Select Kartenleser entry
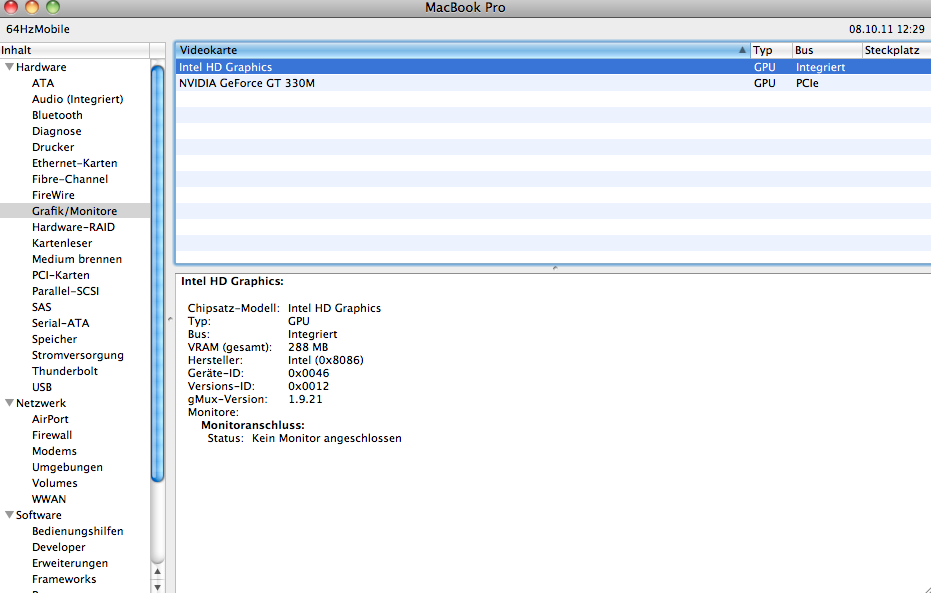The image size is (931, 593). point(62,243)
